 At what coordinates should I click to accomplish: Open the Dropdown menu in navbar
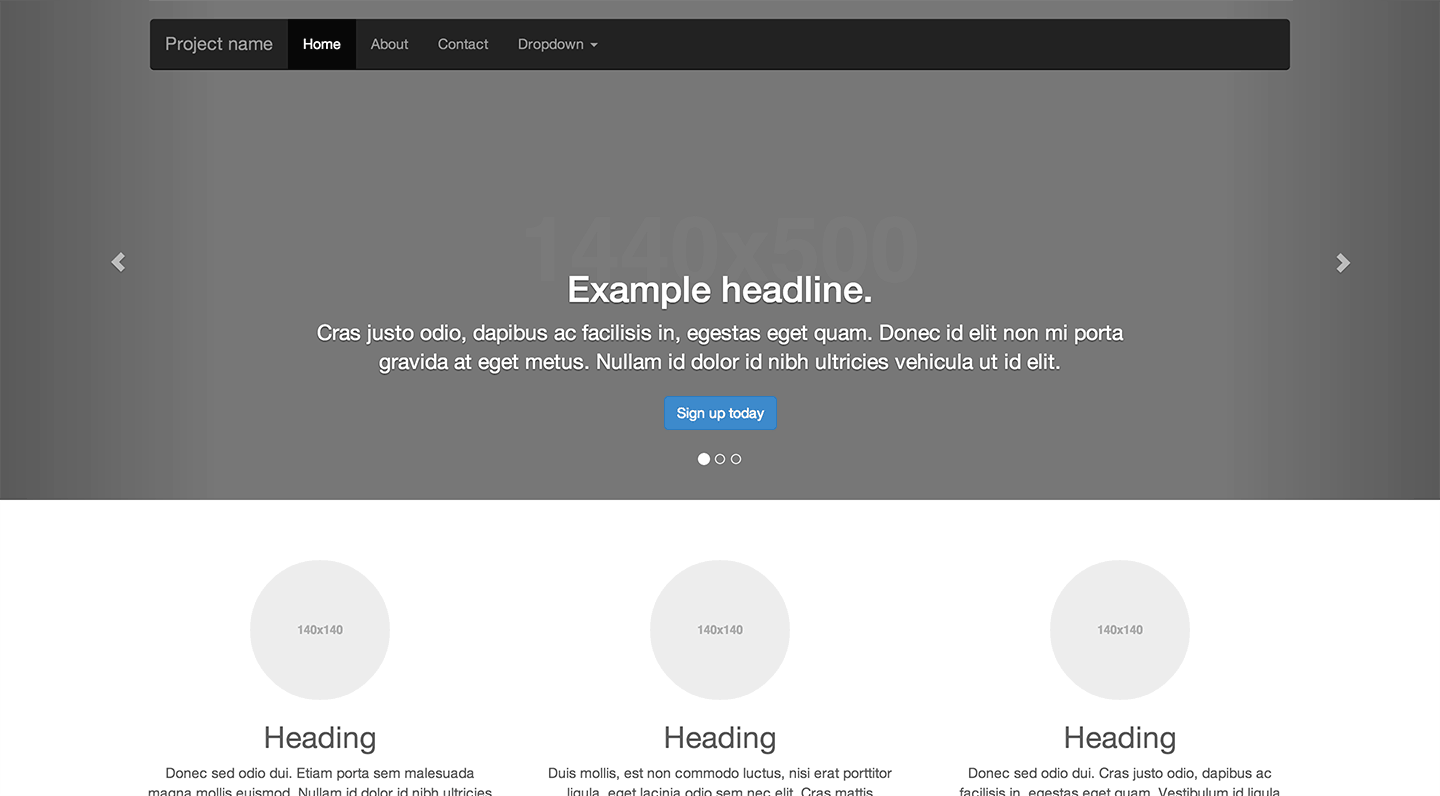[x=557, y=44]
